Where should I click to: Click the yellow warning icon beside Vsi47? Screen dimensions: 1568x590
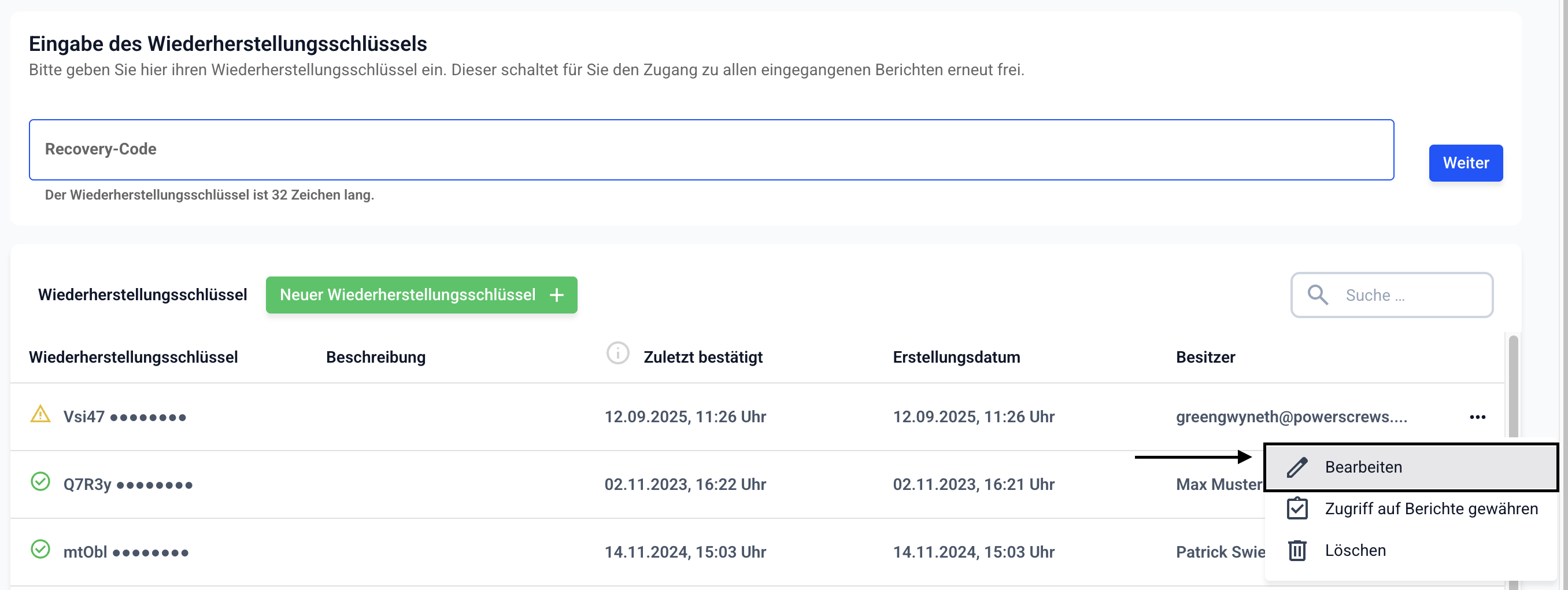(x=40, y=415)
